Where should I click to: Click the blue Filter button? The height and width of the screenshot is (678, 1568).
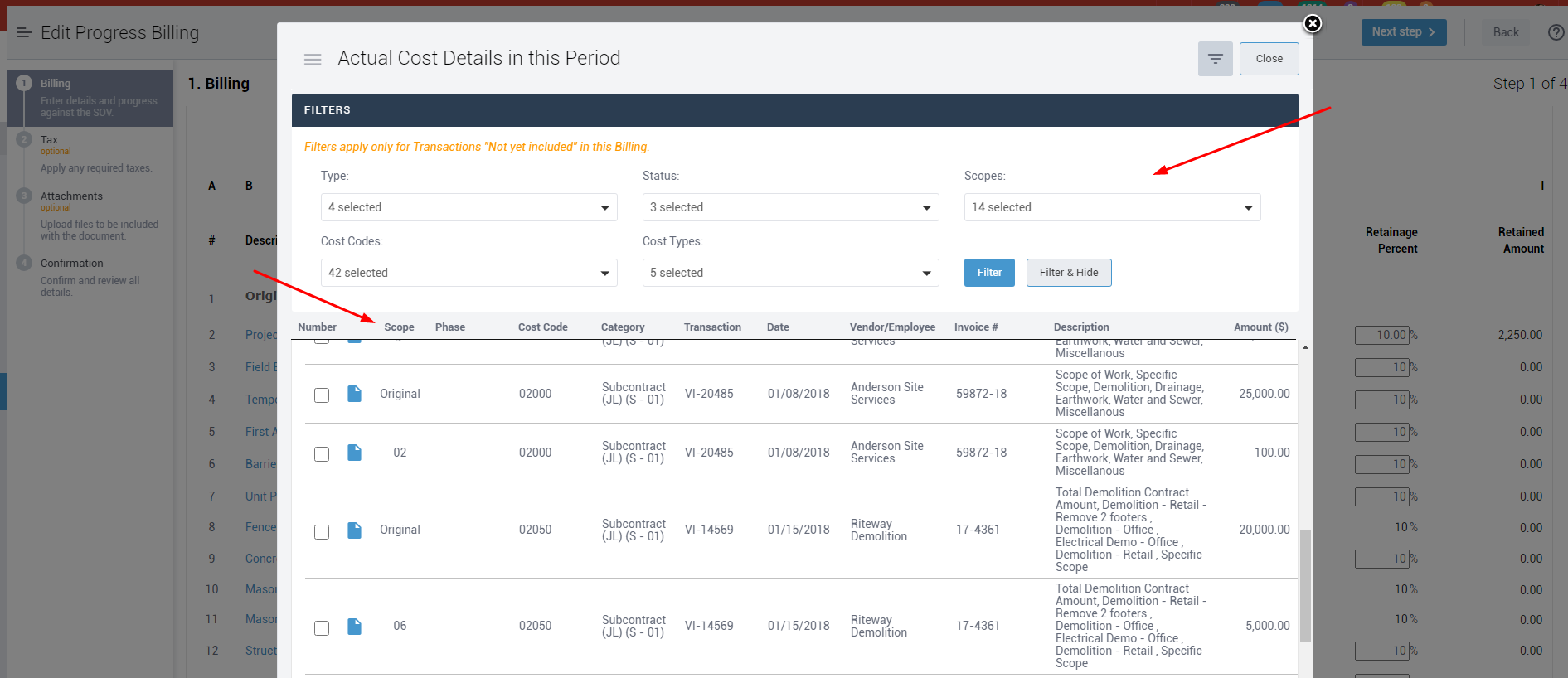[x=988, y=273]
